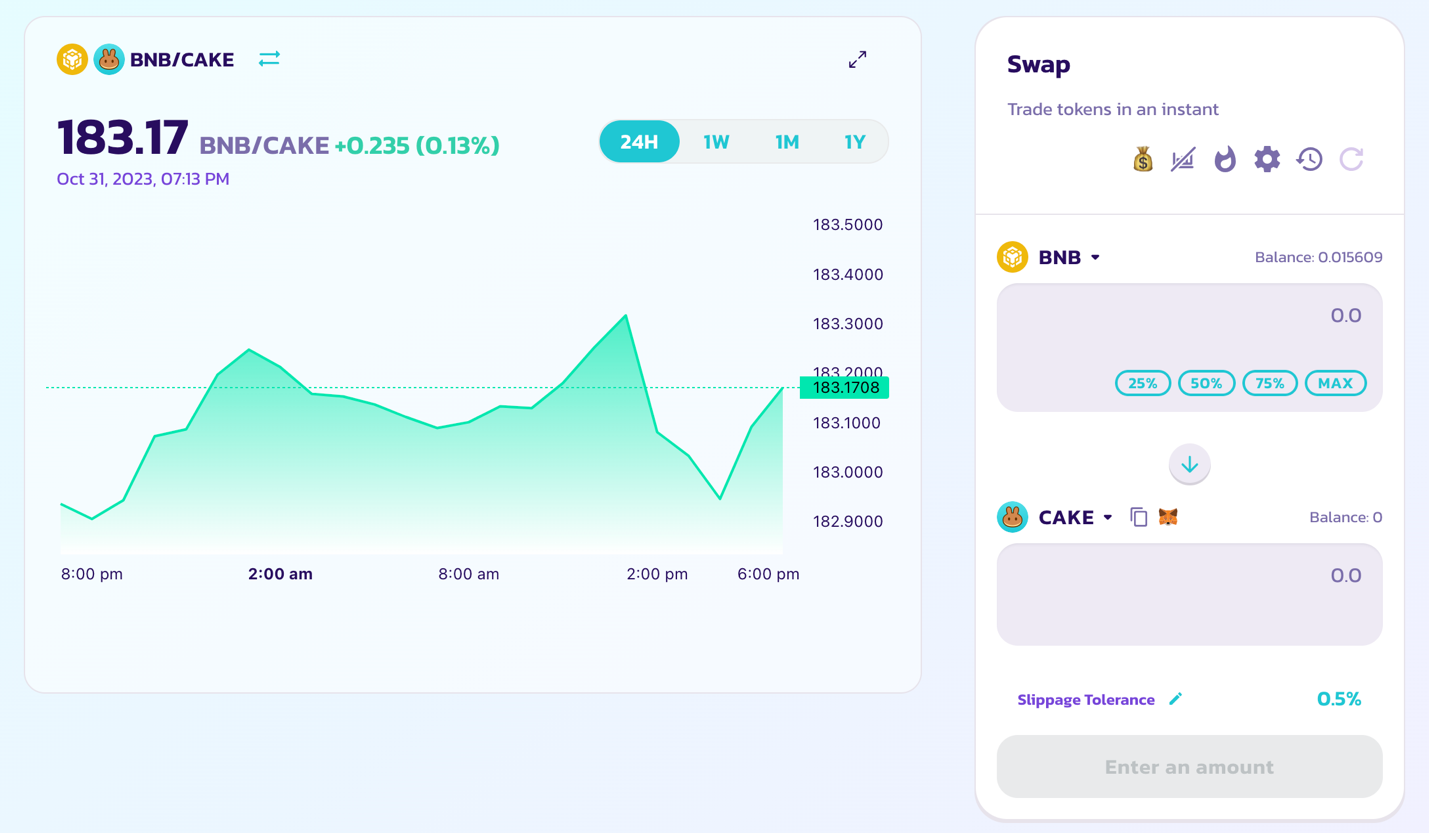
Task: Click the 183.4000 price axis label
Action: pos(848,274)
